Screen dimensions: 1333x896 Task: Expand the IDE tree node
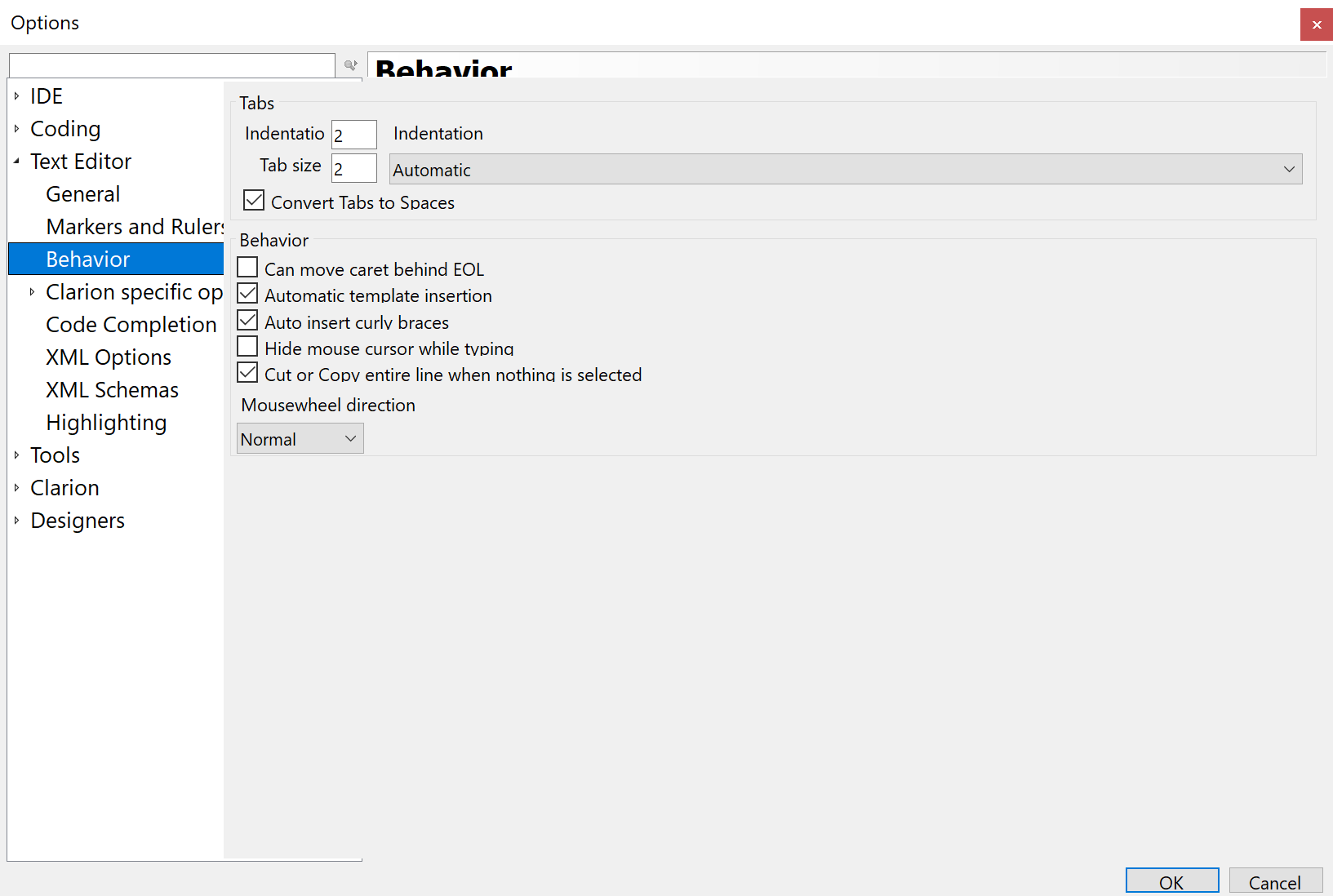click(16, 96)
